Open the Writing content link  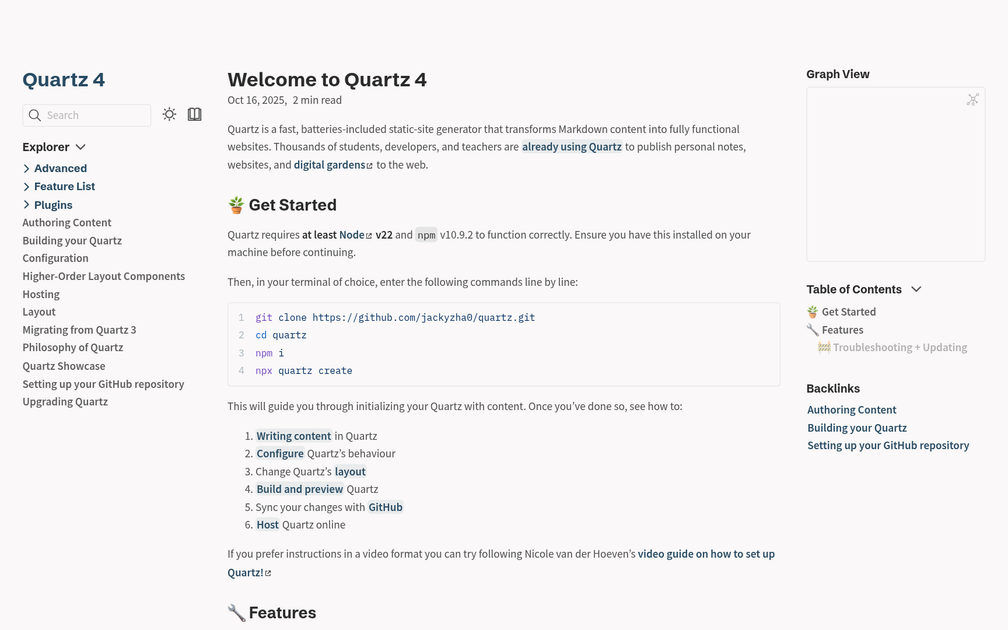tap(293, 435)
